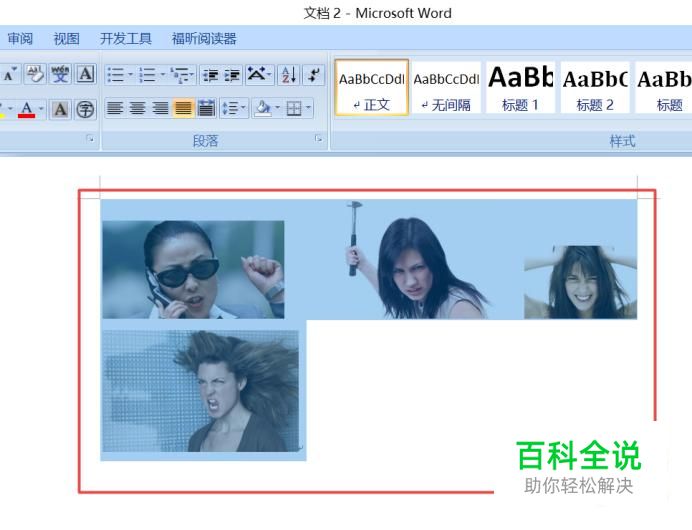Center align the text
The width and height of the screenshot is (692, 530).
[138, 108]
